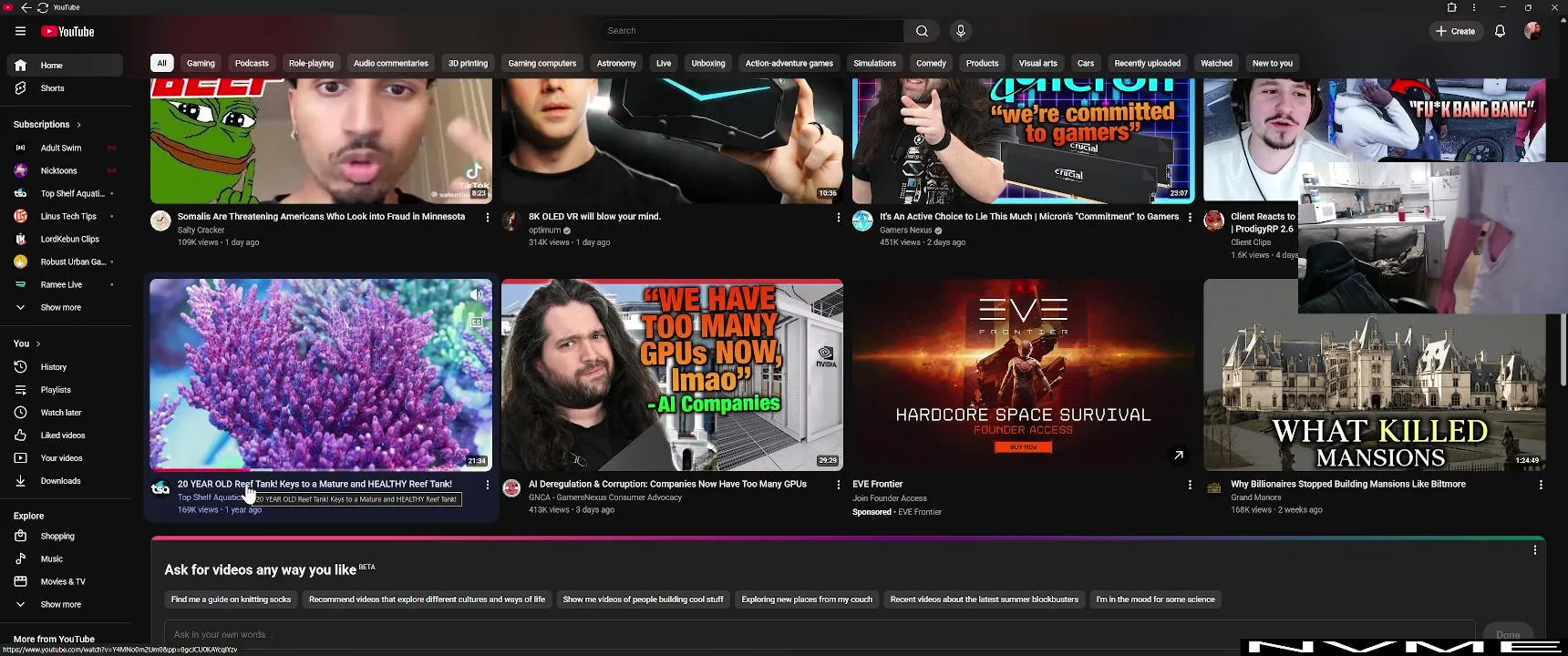Select the Astronomy filter chip

point(616,64)
